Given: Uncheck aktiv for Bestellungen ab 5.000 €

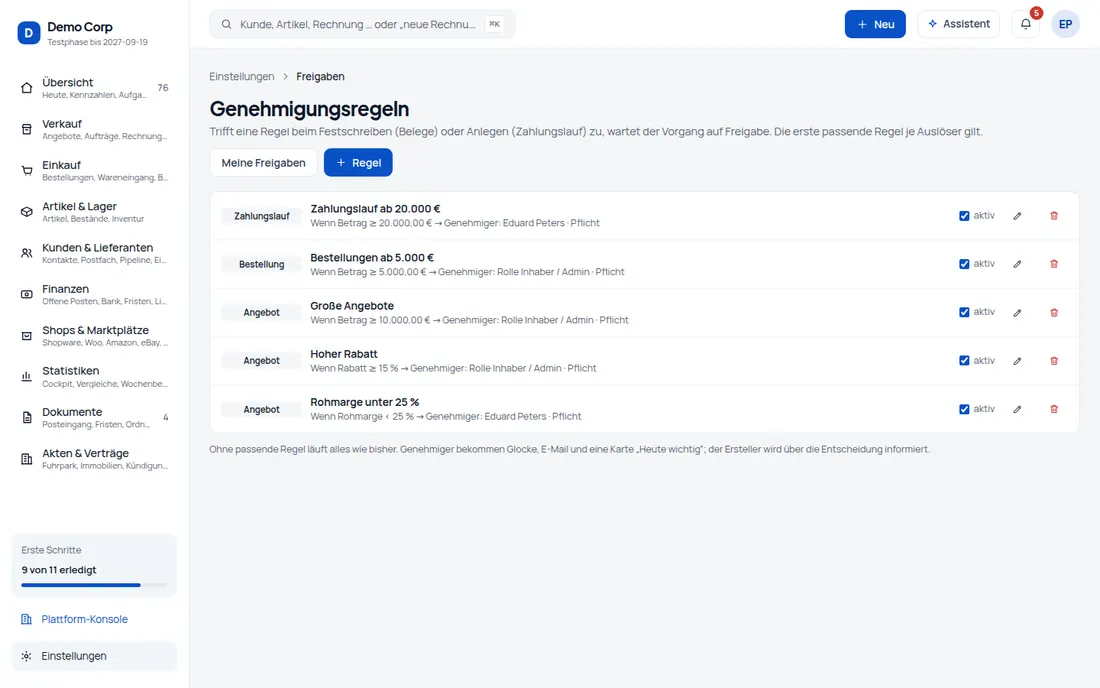Looking at the screenshot, I should pyautogui.click(x=964, y=264).
